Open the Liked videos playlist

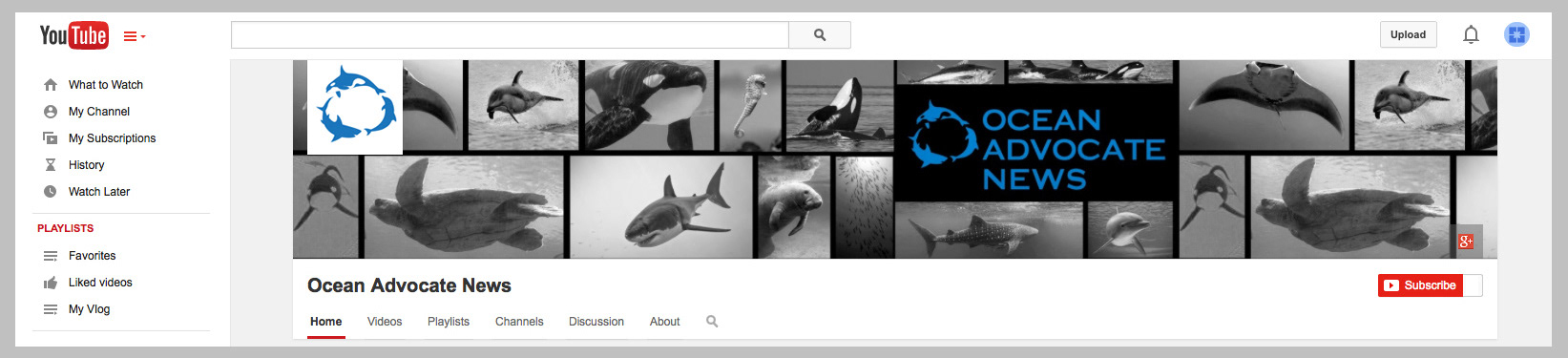click(100, 283)
